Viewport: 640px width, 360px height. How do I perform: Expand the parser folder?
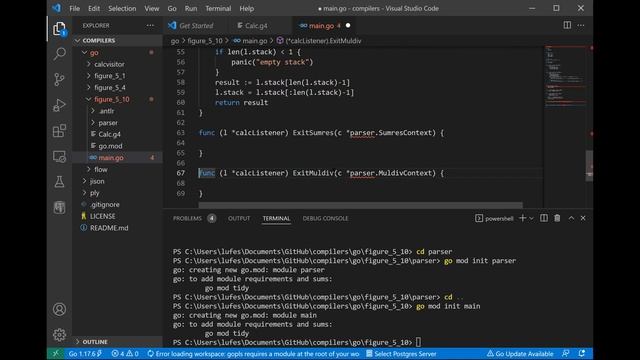(x=108, y=122)
